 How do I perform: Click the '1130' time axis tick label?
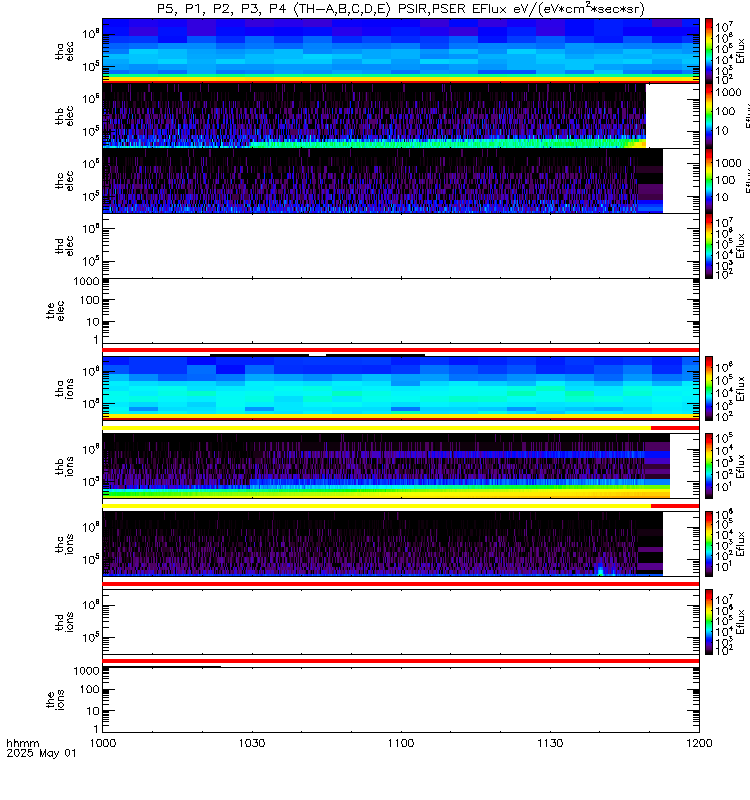pyautogui.click(x=550, y=743)
